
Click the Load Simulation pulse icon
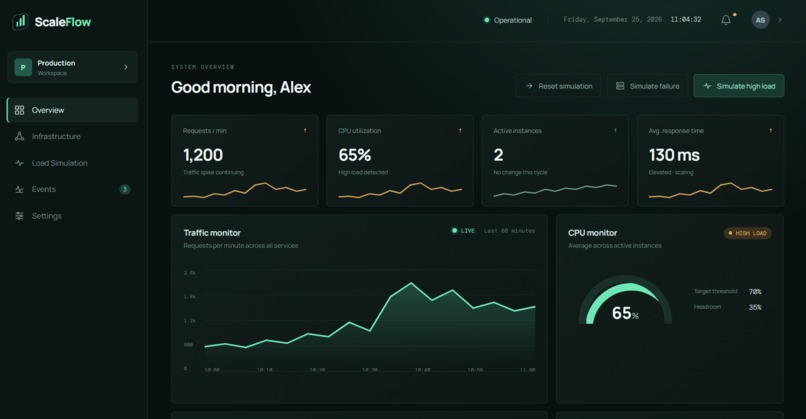20,163
